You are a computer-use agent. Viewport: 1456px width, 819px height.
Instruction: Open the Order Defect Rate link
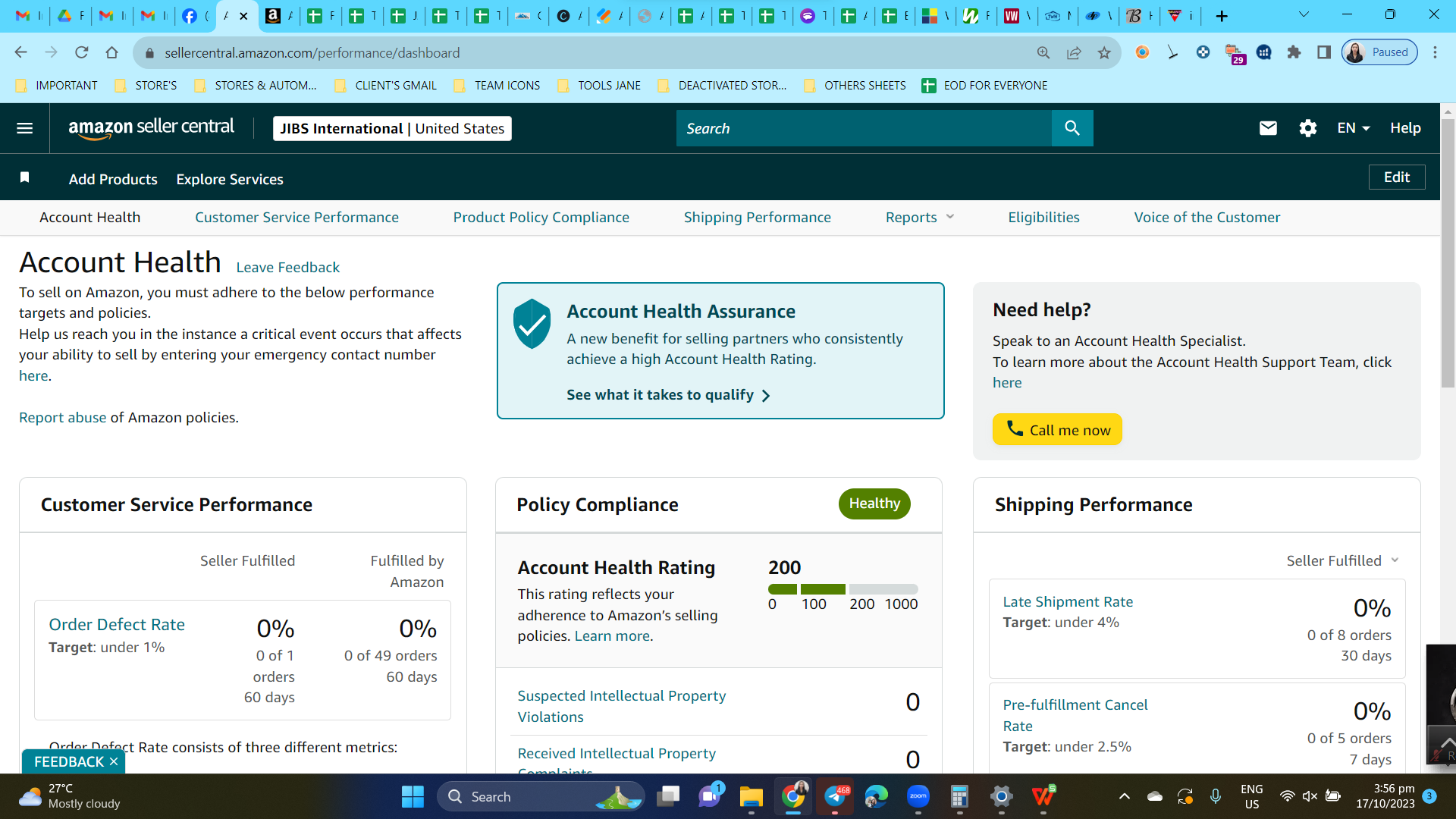click(117, 624)
